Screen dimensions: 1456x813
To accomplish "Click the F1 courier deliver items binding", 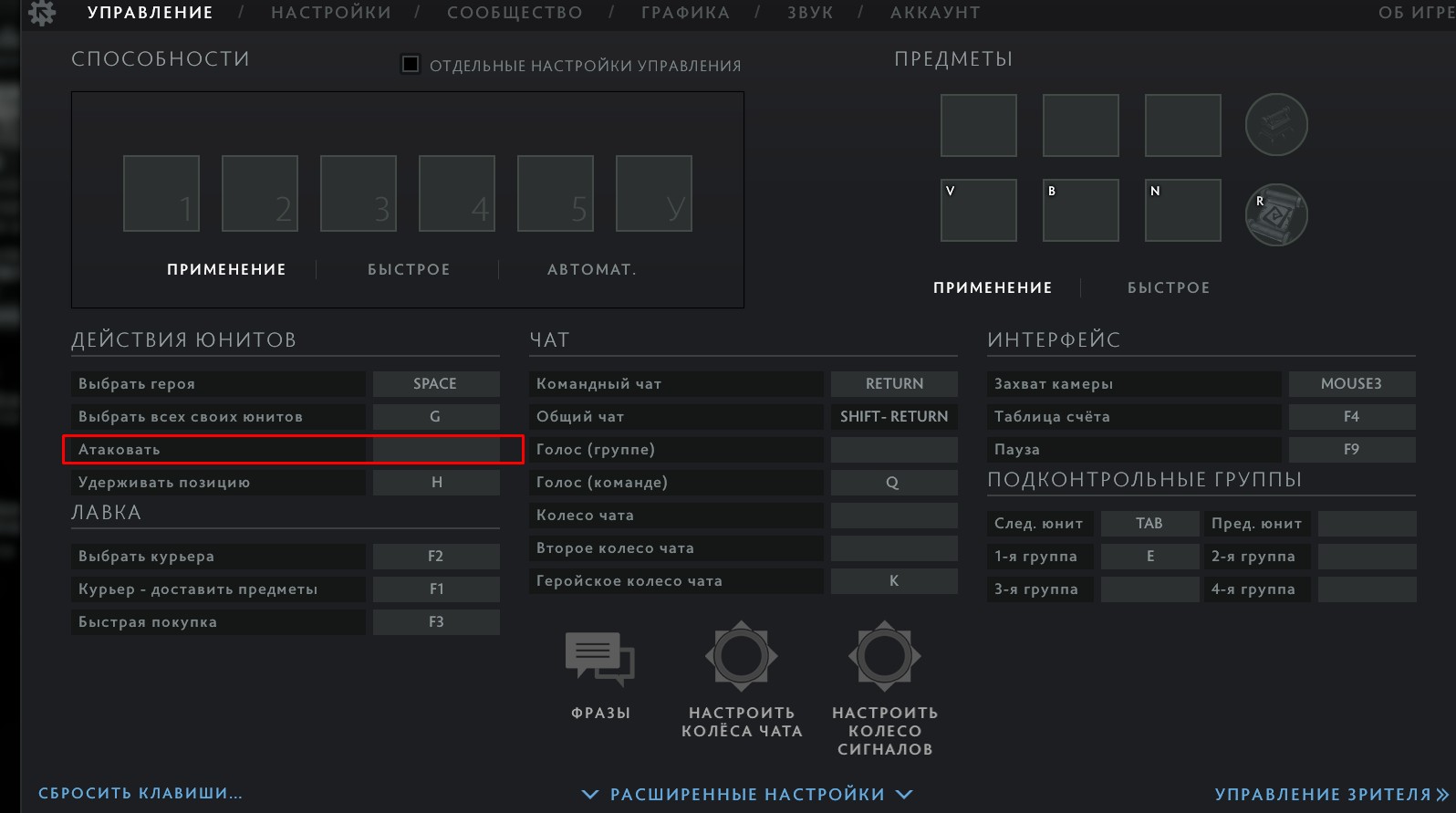I will [436, 589].
